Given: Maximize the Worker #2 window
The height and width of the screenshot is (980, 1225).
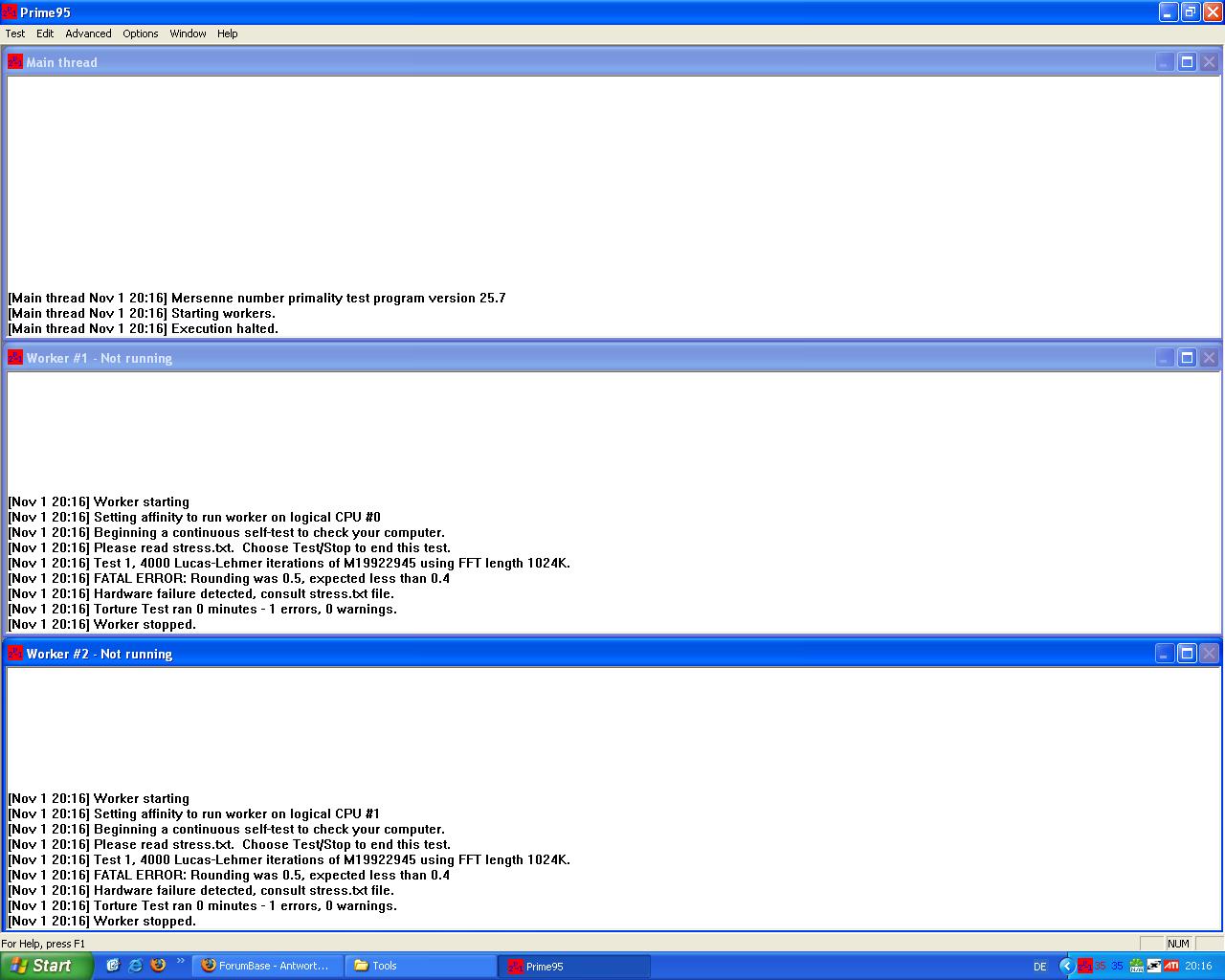Looking at the screenshot, I should [x=1187, y=654].
